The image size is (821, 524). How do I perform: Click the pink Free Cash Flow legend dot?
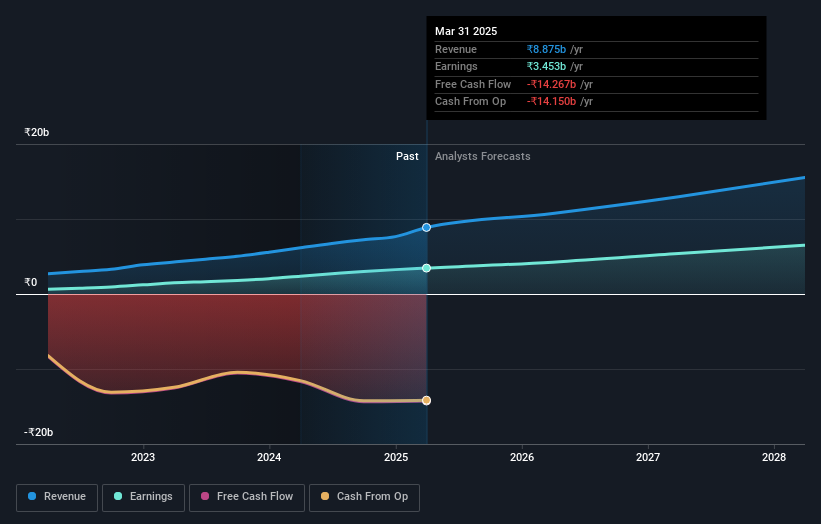click(x=205, y=496)
